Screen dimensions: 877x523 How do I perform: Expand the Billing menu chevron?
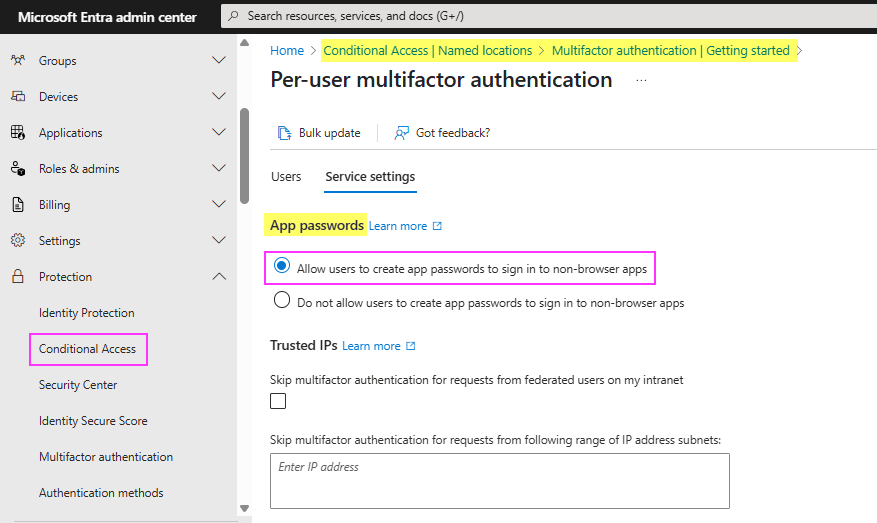[x=219, y=204]
